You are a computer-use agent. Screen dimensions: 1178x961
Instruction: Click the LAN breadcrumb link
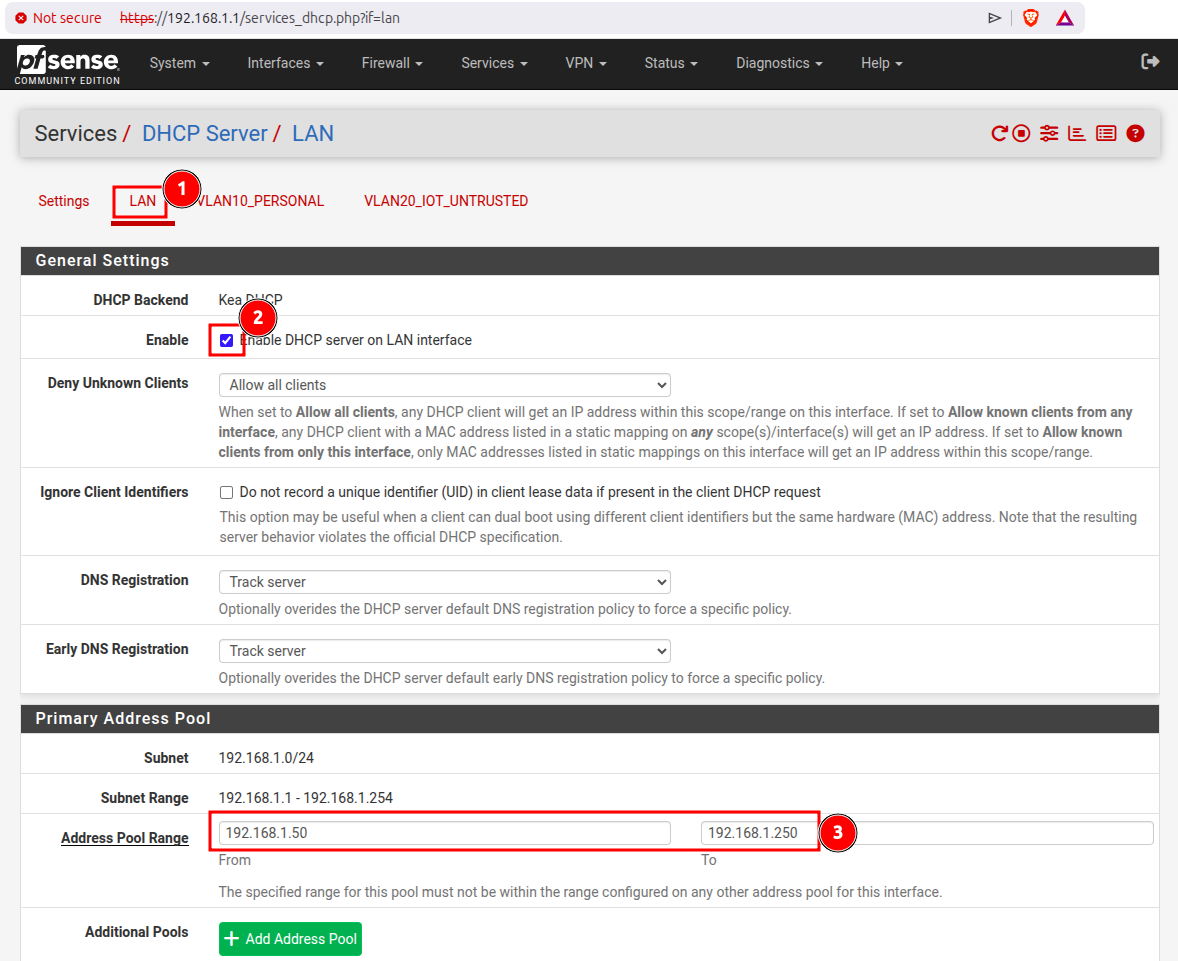tap(313, 134)
